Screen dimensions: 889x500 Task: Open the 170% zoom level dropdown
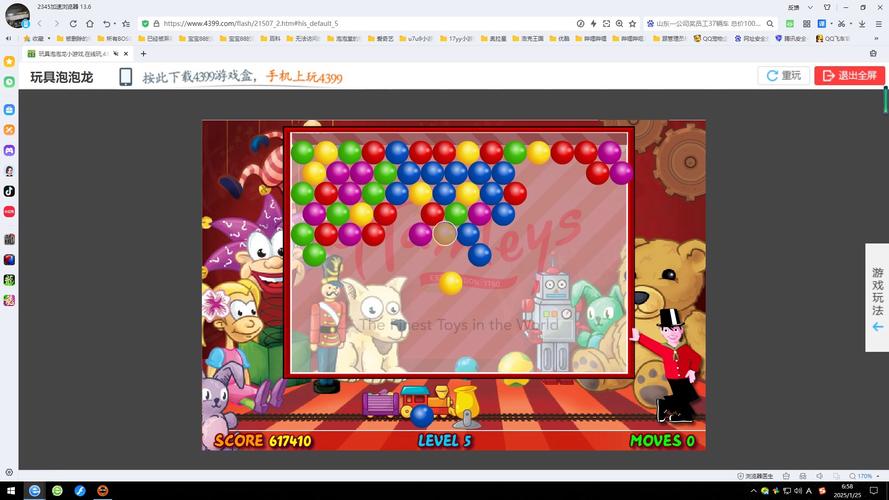tap(862, 476)
